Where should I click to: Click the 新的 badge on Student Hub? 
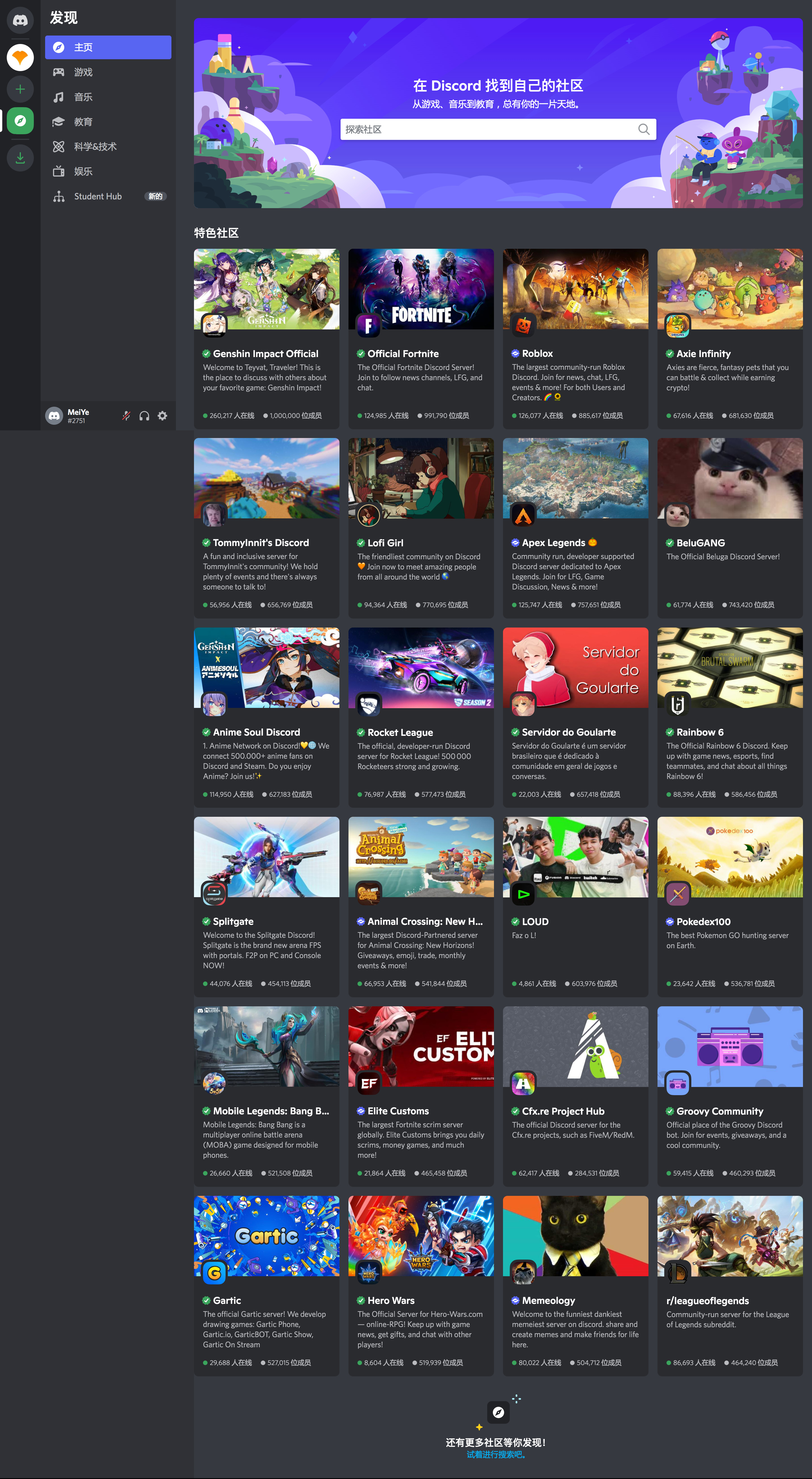tap(156, 196)
